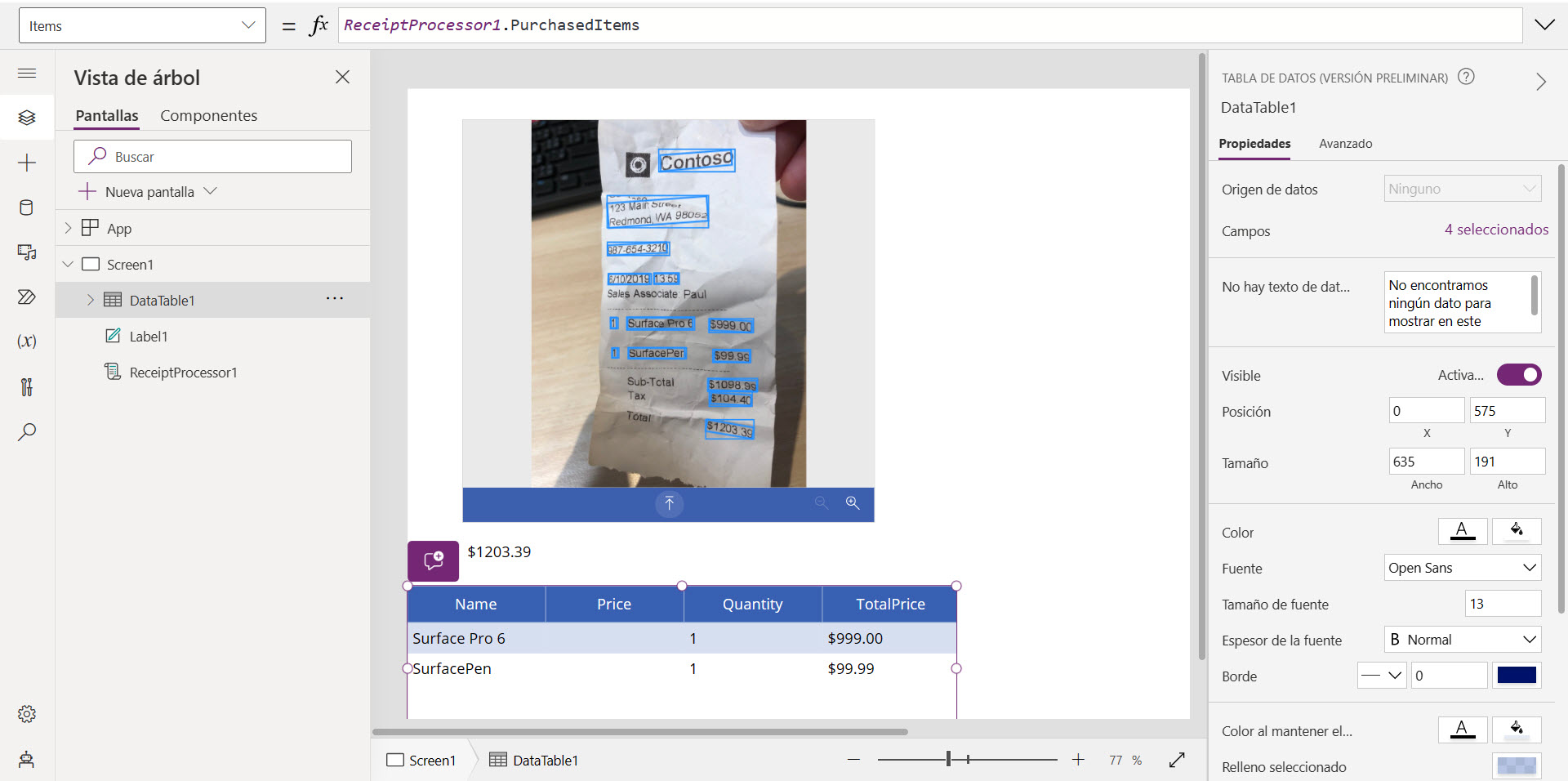Click the TotalPrice column header
Viewport: 1568px width, 781px height.
pyautogui.click(x=889, y=605)
